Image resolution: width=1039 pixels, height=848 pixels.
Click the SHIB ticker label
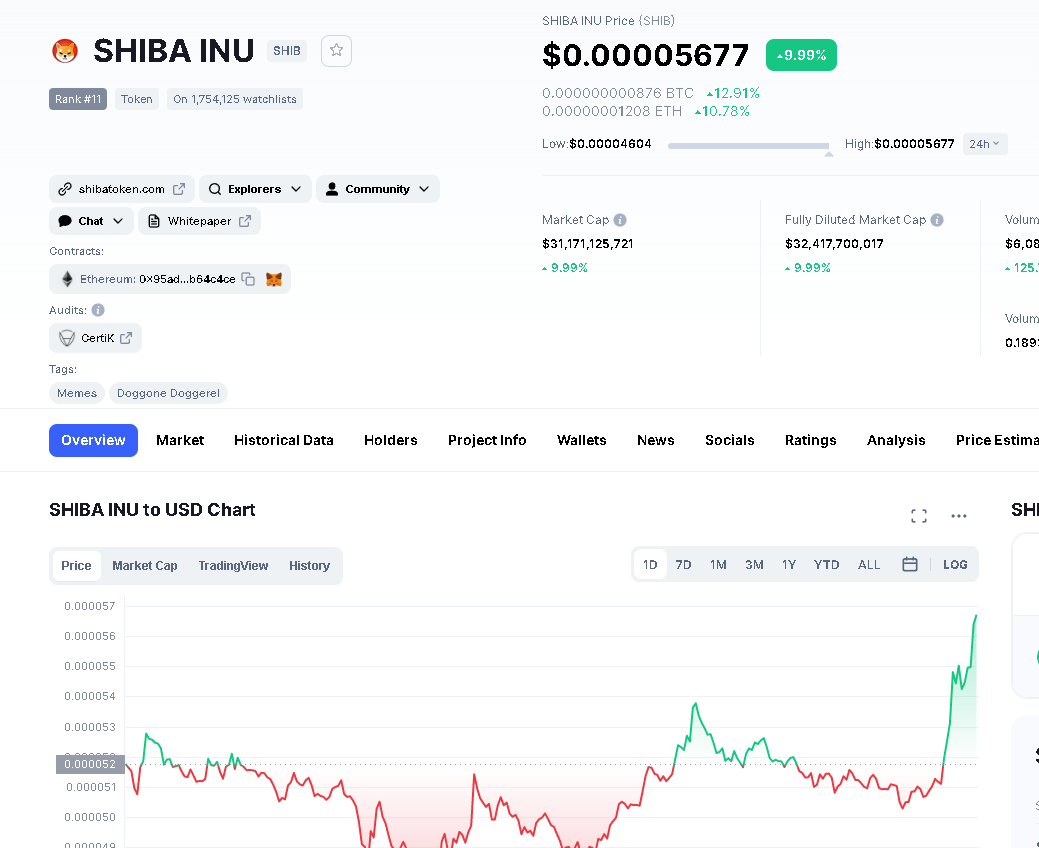point(287,50)
